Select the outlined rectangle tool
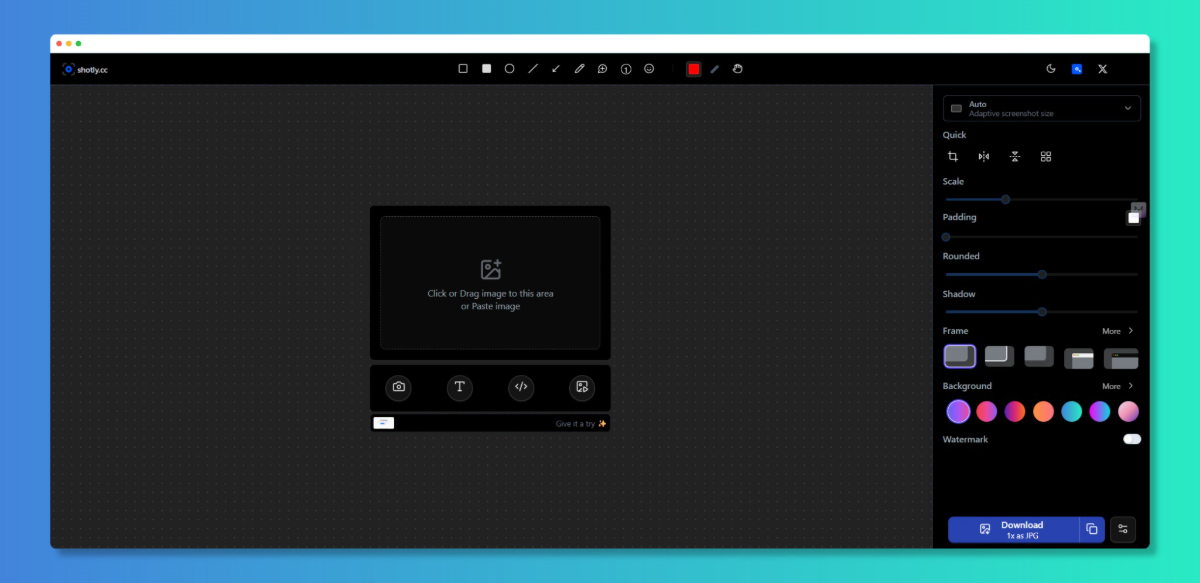This screenshot has width=1200, height=583. tap(463, 69)
